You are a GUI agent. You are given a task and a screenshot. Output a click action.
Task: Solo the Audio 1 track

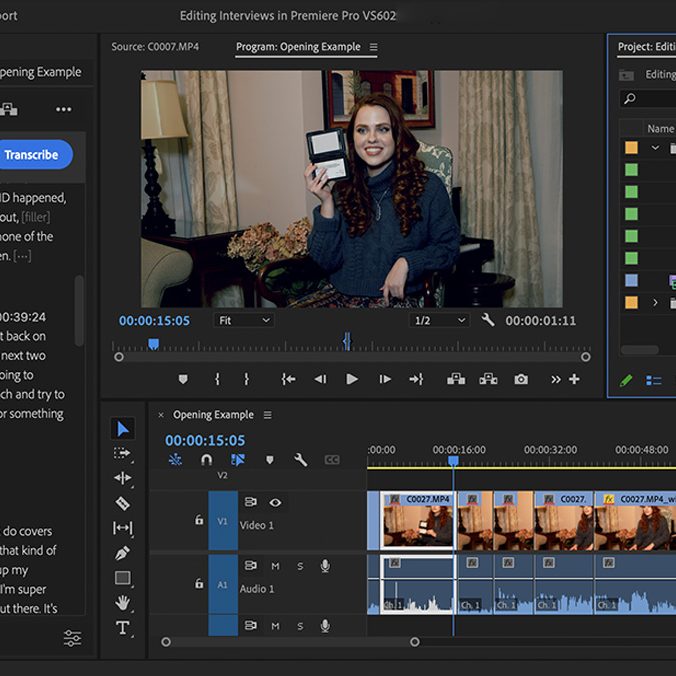pyautogui.click(x=300, y=566)
